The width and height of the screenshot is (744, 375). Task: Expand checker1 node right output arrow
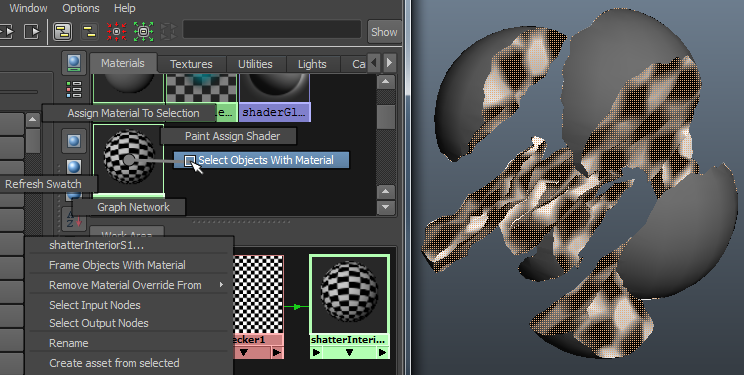click(x=277, y=353)
